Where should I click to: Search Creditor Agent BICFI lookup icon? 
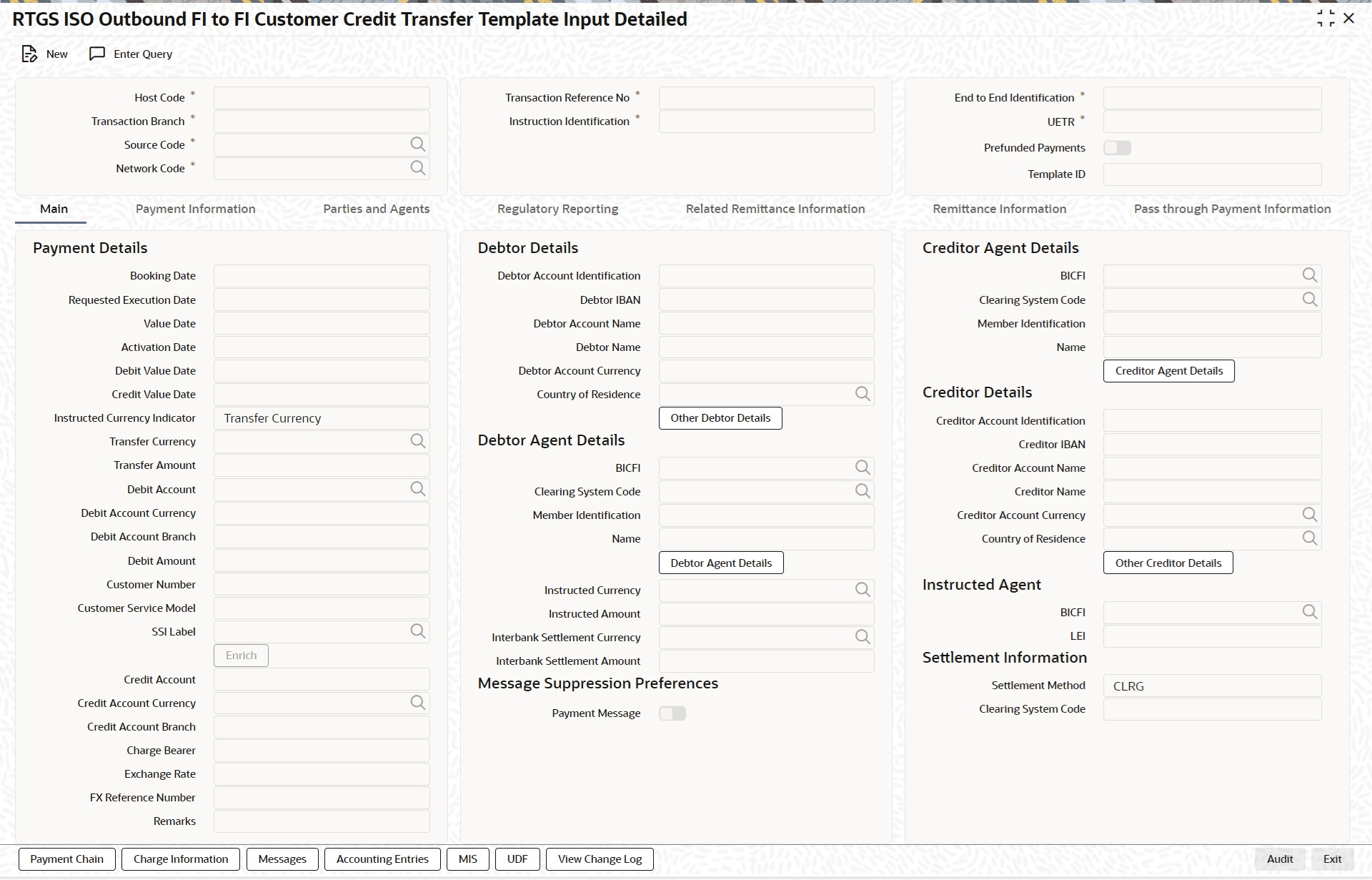coord(1309,275)
